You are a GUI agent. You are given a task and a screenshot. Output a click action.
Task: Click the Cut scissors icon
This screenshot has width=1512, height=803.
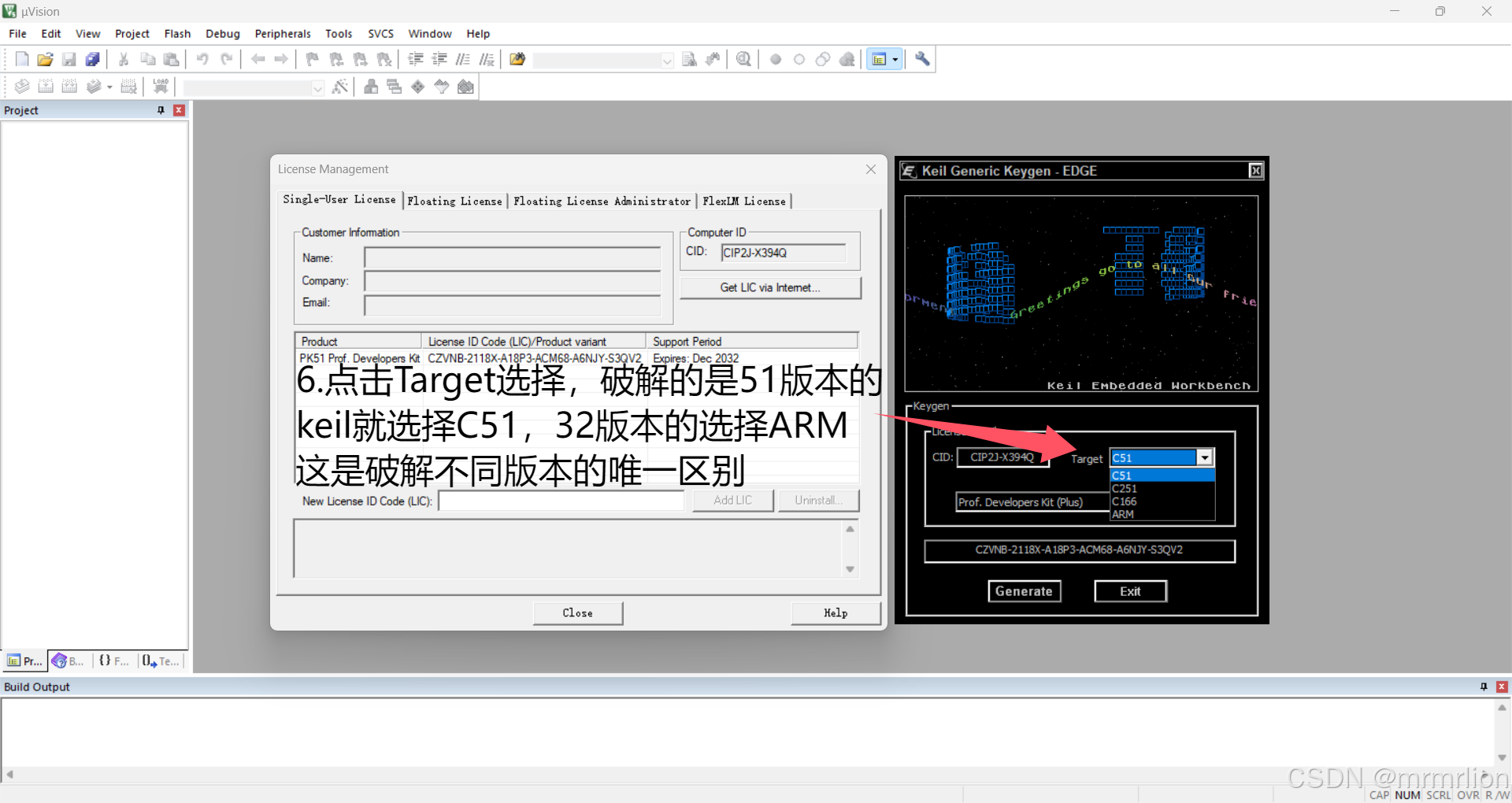tap(124, 59)
